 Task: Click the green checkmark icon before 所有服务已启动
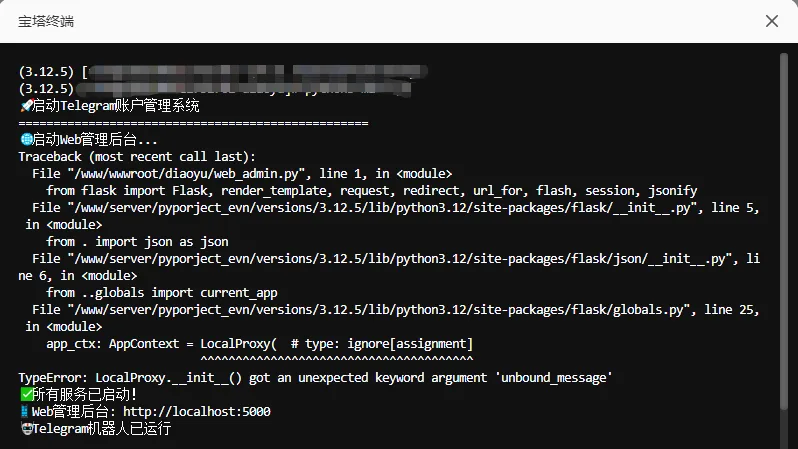click(25, 394)
